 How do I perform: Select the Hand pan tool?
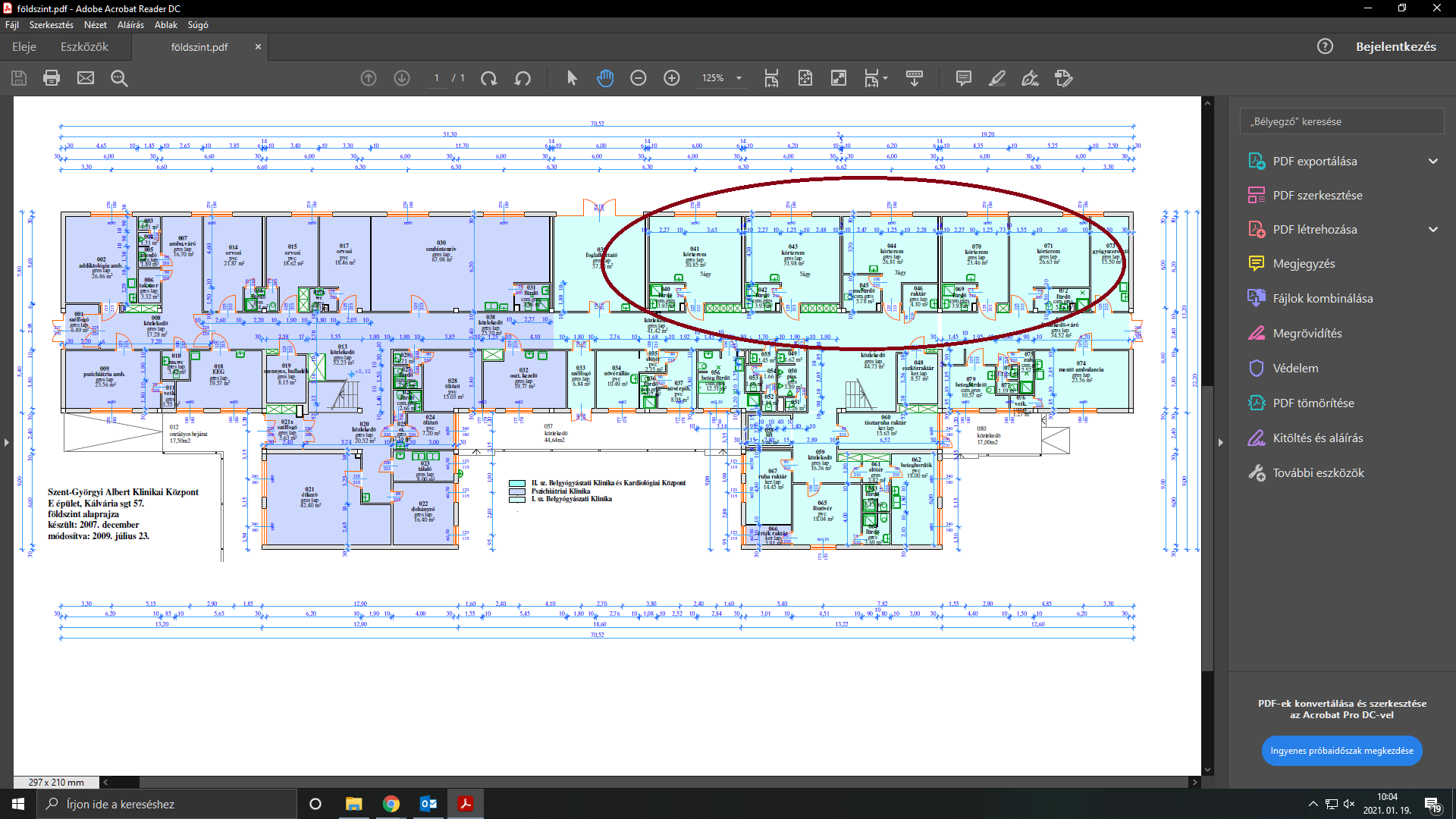pyautogui.click(x=605, y=78)
